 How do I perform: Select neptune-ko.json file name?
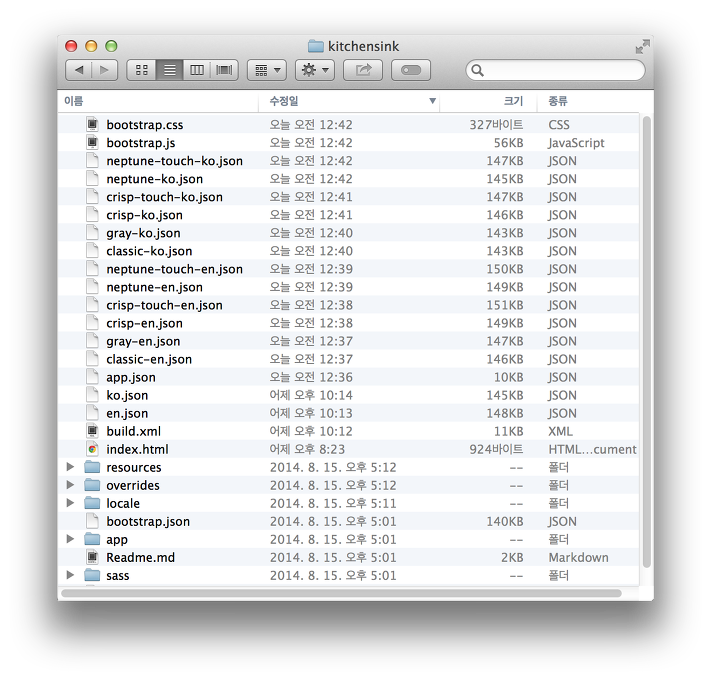(x=154, y=179)
